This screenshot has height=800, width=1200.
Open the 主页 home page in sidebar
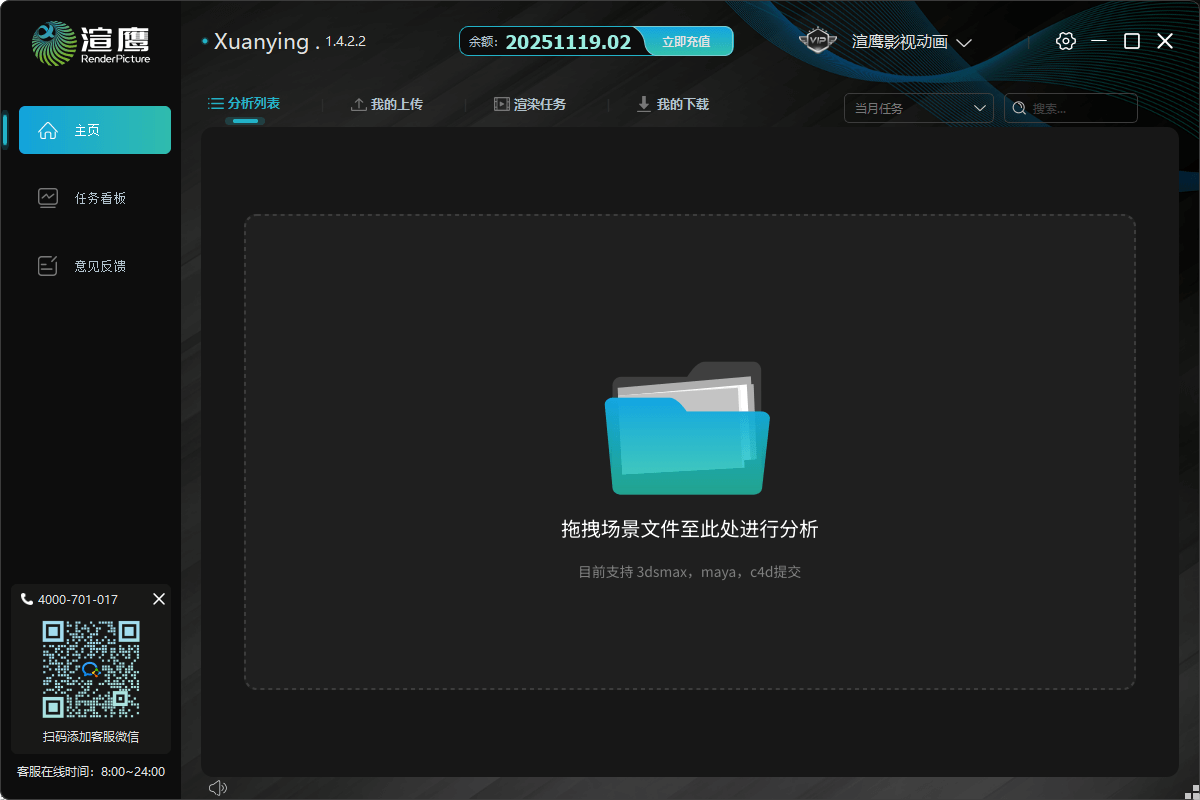94,129
